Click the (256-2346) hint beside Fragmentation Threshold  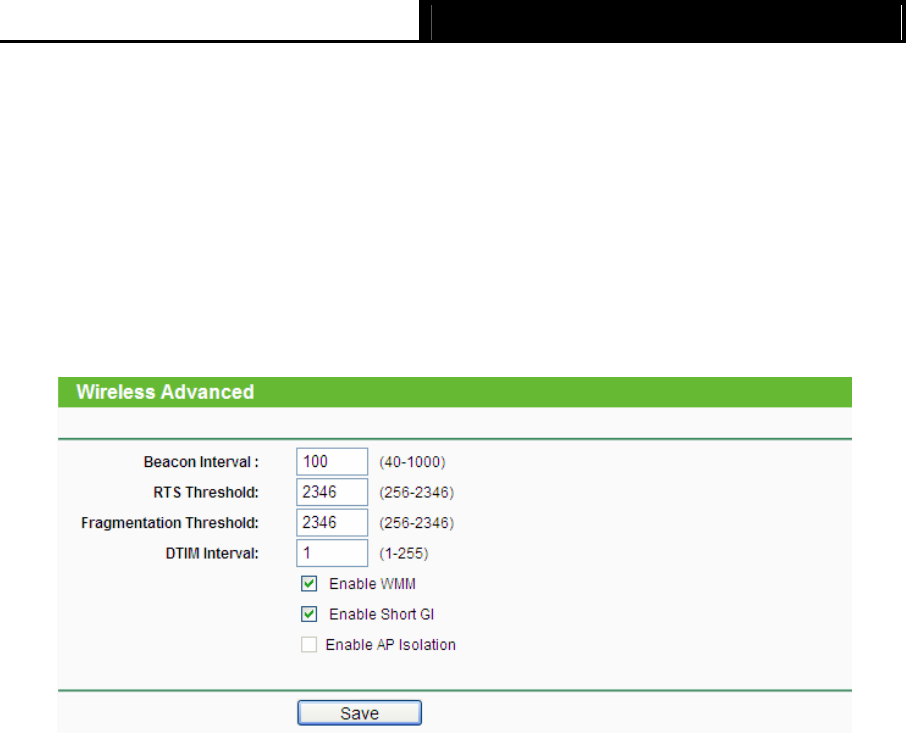pos(417,523)
